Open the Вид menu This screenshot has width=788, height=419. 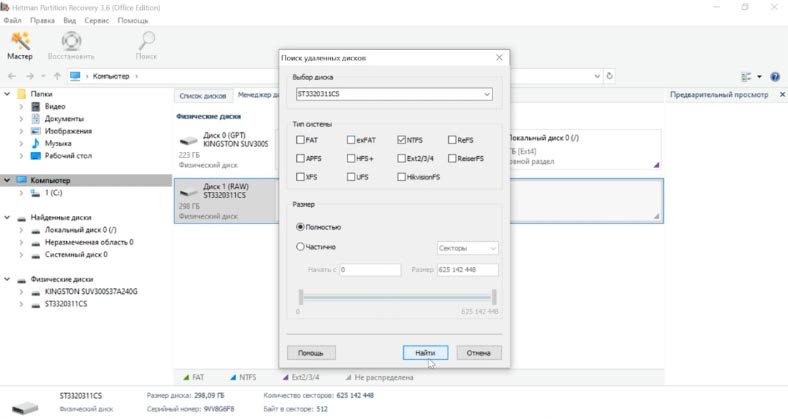point(69,21)
